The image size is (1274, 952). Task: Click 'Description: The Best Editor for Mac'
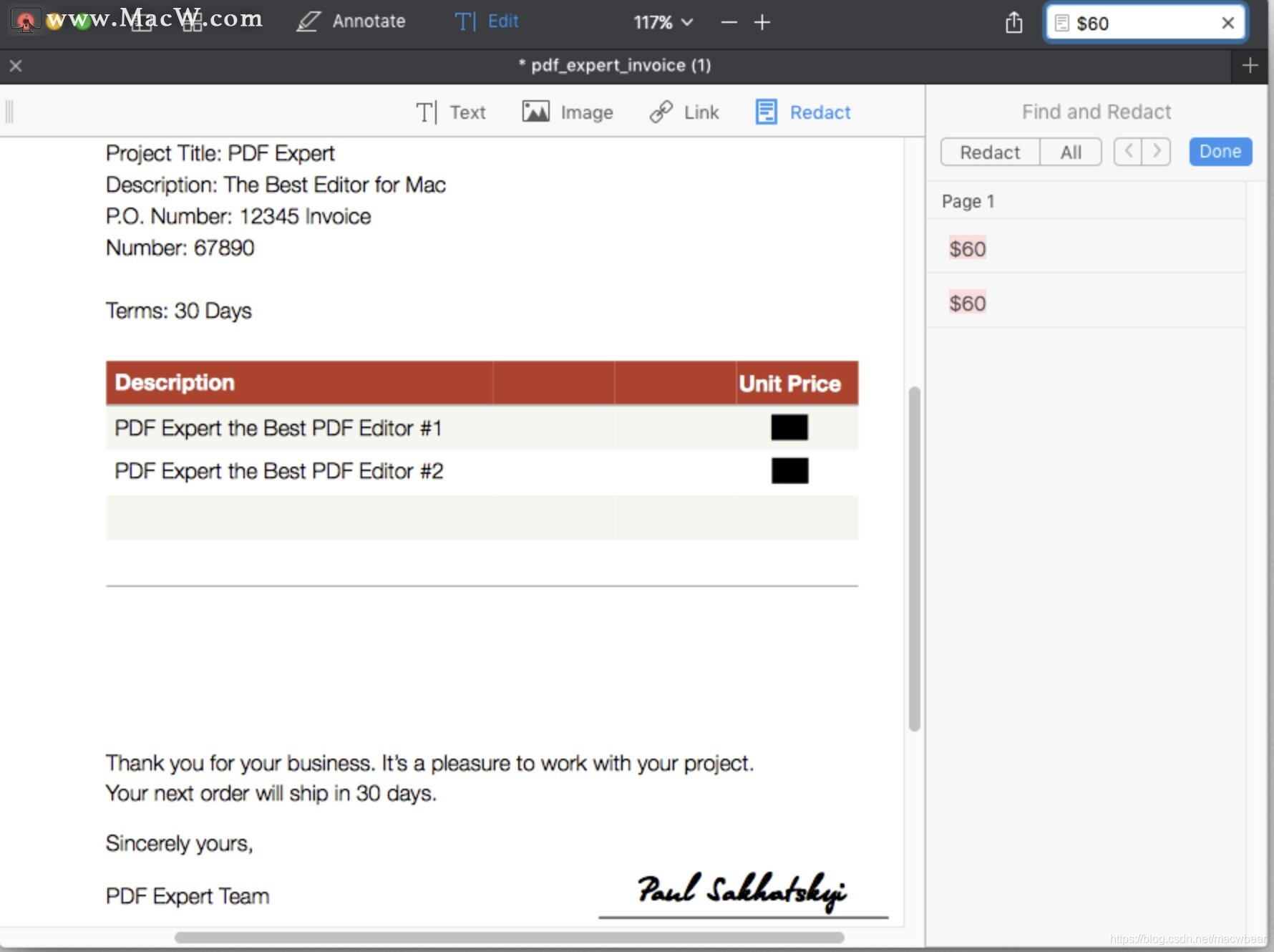tap(276, 185)
